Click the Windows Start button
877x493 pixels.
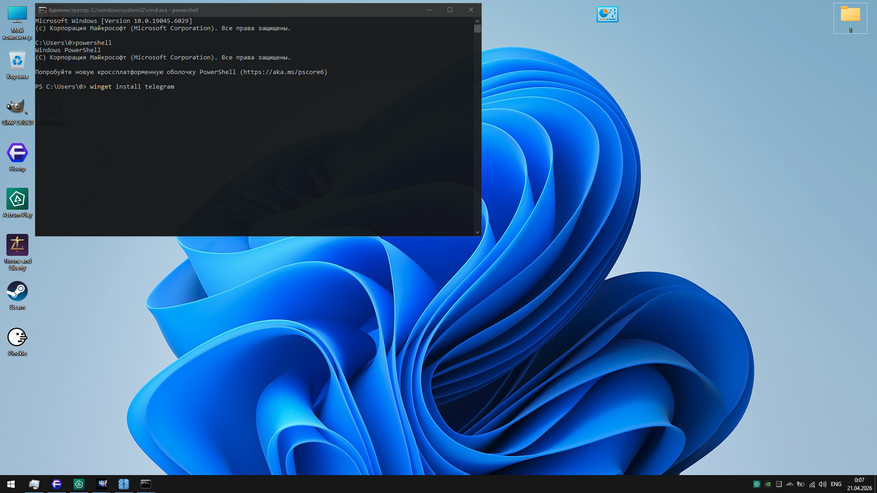click(x=11, y=485)
